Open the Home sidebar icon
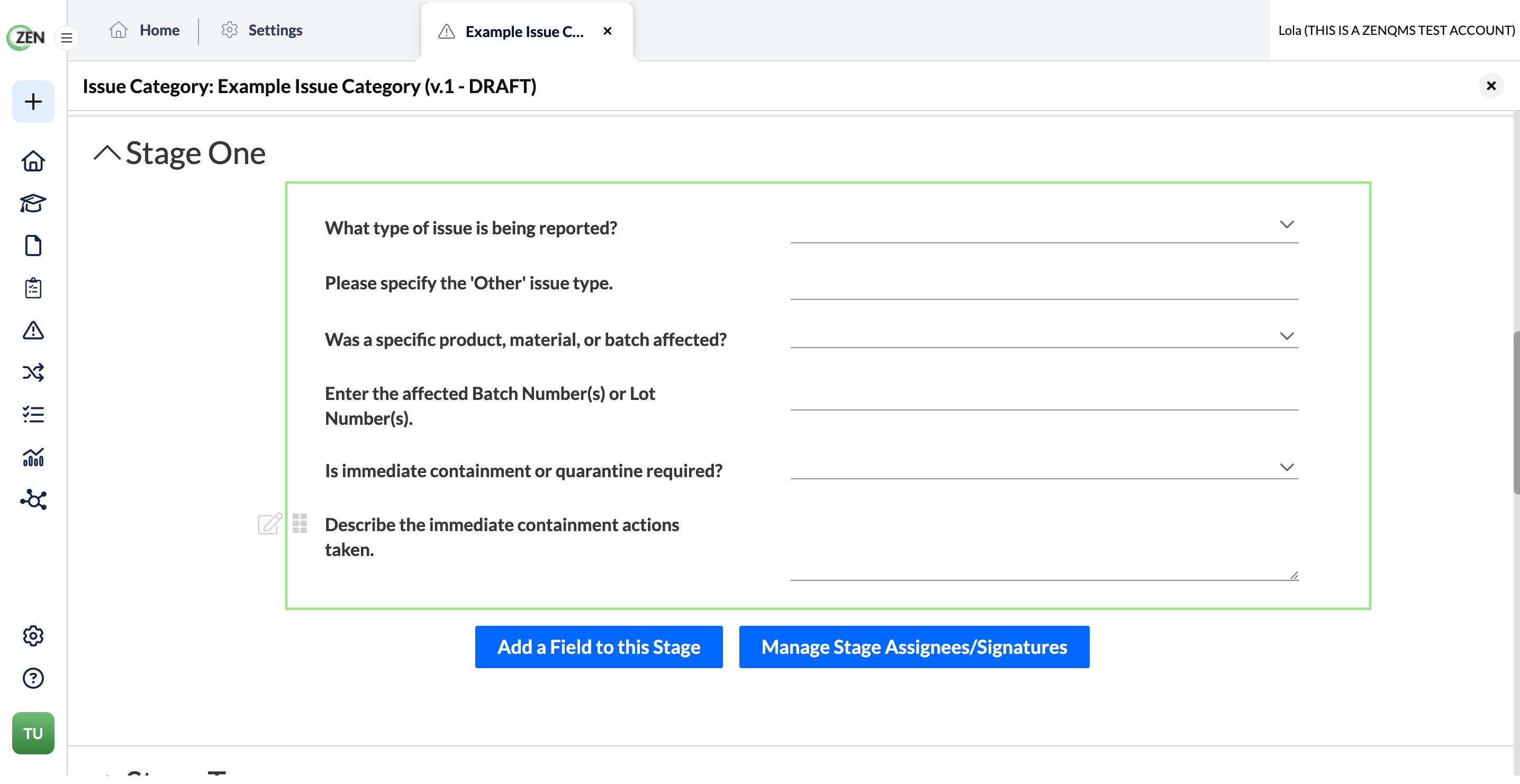The height and width of the screenshot is (784, 1520). [33, 161]
